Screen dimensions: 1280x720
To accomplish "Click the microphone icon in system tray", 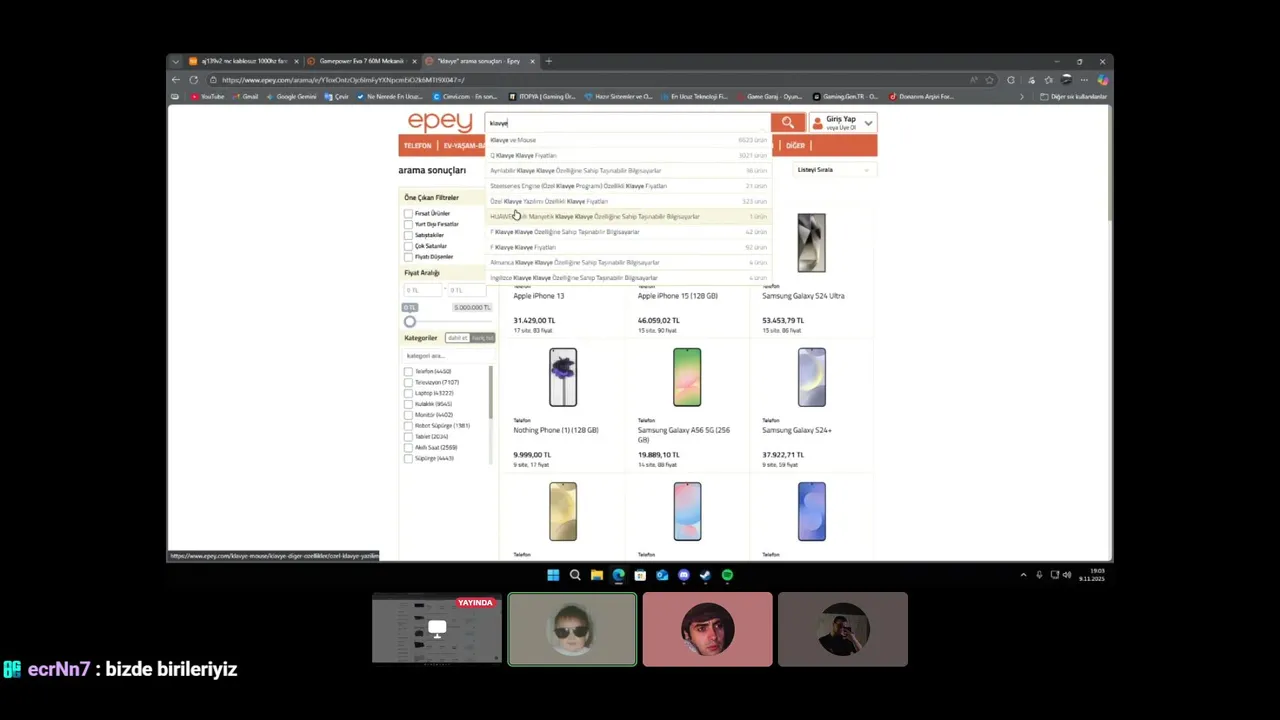I will [1039, 575].
